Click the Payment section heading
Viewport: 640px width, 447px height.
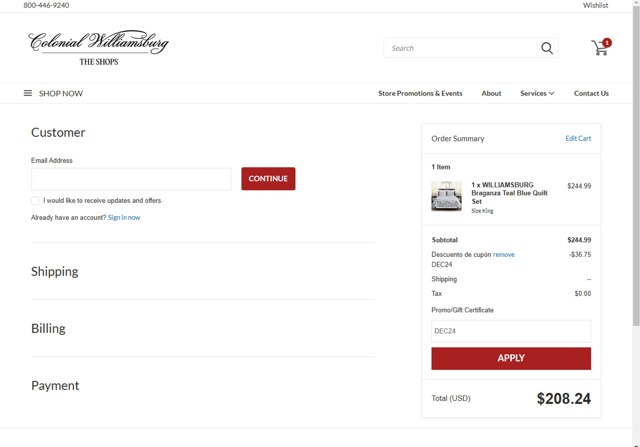[x=55, y=386]
